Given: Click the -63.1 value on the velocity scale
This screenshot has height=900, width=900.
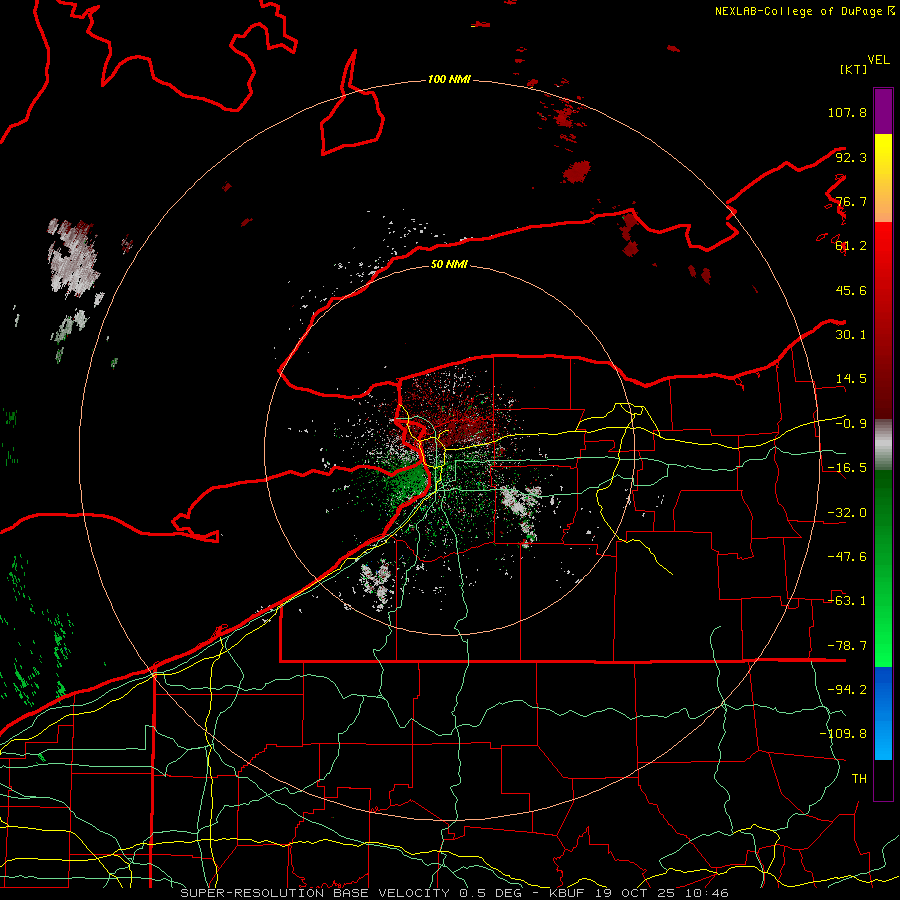Looking at the screenshot, I should tap(847, 601).
